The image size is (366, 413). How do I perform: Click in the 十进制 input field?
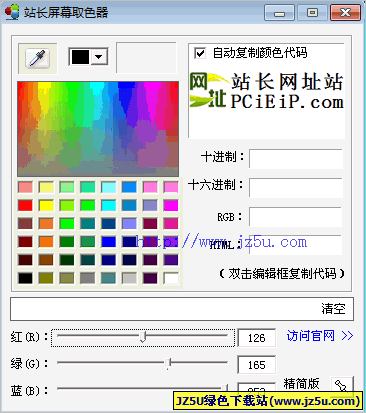(x=296, y=159)
